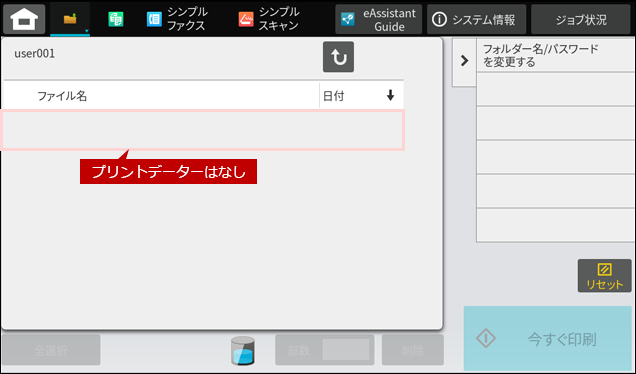The height and width of the screenshot is (374, 636).
Task: Launch eAssistant Guide
Action: coord(378,19)
